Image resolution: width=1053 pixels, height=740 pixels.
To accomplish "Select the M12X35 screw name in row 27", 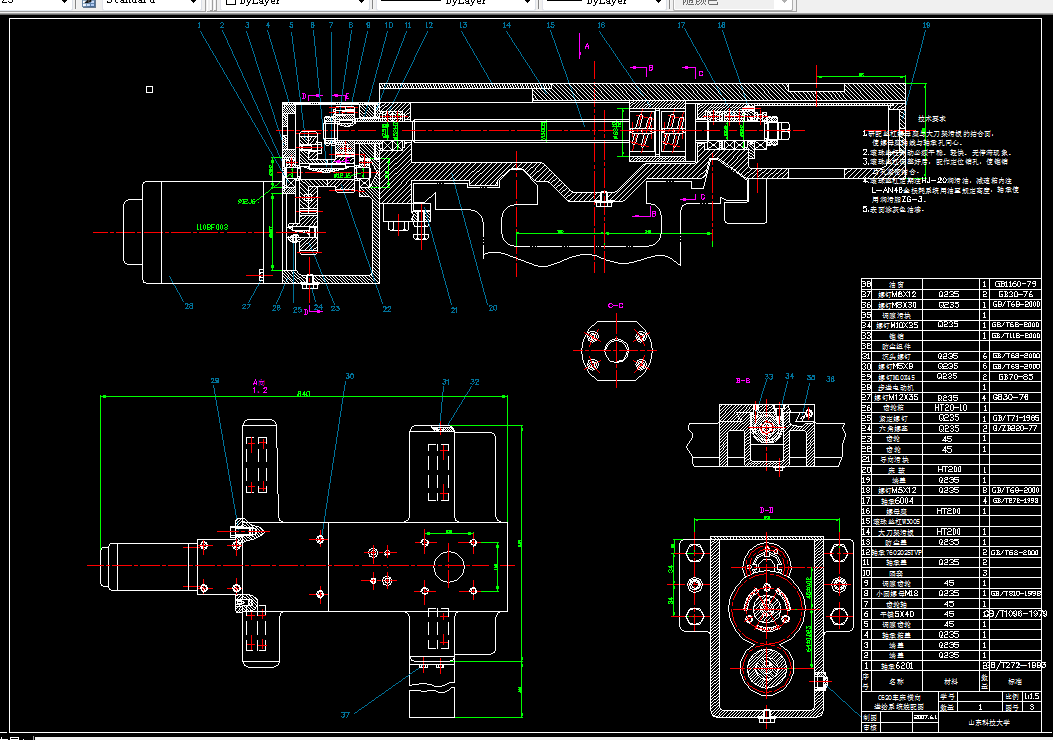I will (x=897, y=398).
